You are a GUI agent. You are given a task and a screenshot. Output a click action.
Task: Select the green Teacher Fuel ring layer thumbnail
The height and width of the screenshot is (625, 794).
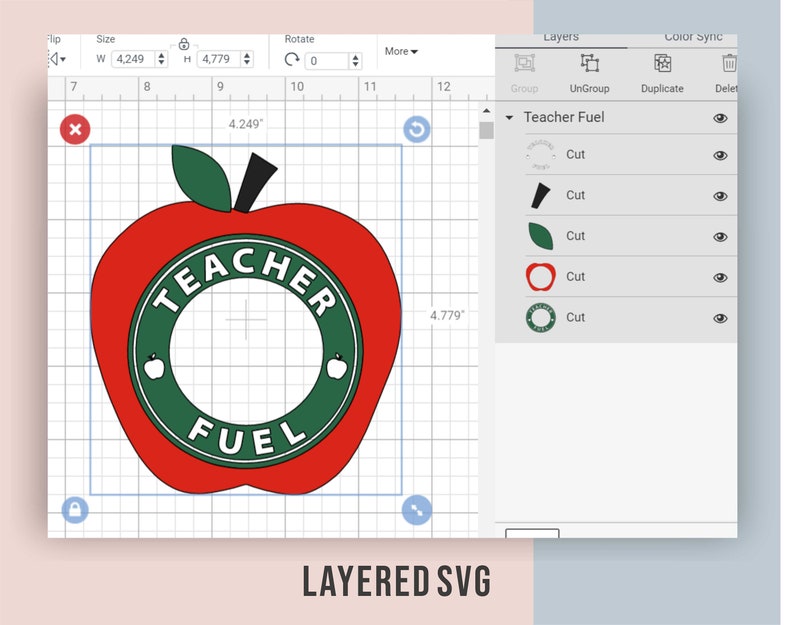click(x=540, y=318)
